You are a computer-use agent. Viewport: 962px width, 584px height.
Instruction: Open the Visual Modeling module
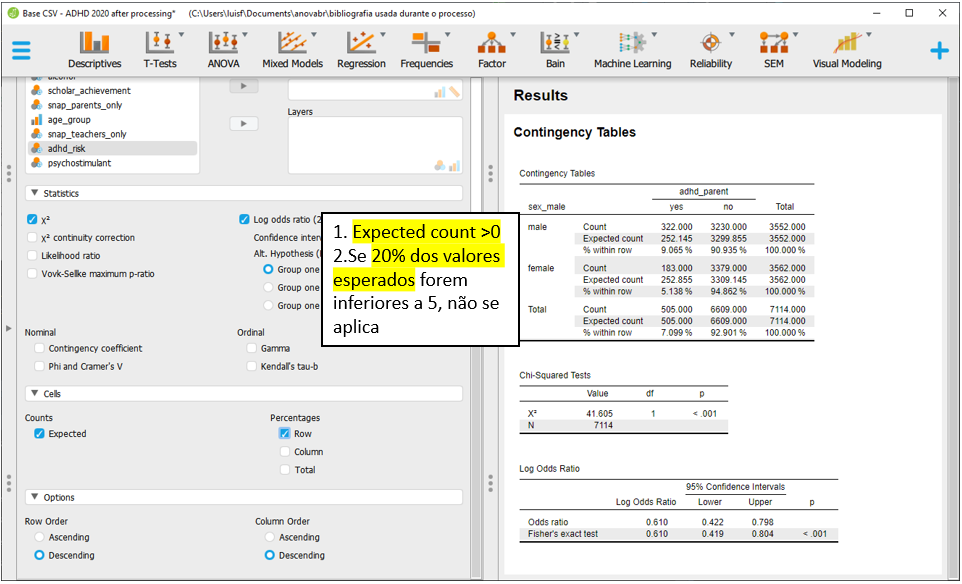coord(847,50)
